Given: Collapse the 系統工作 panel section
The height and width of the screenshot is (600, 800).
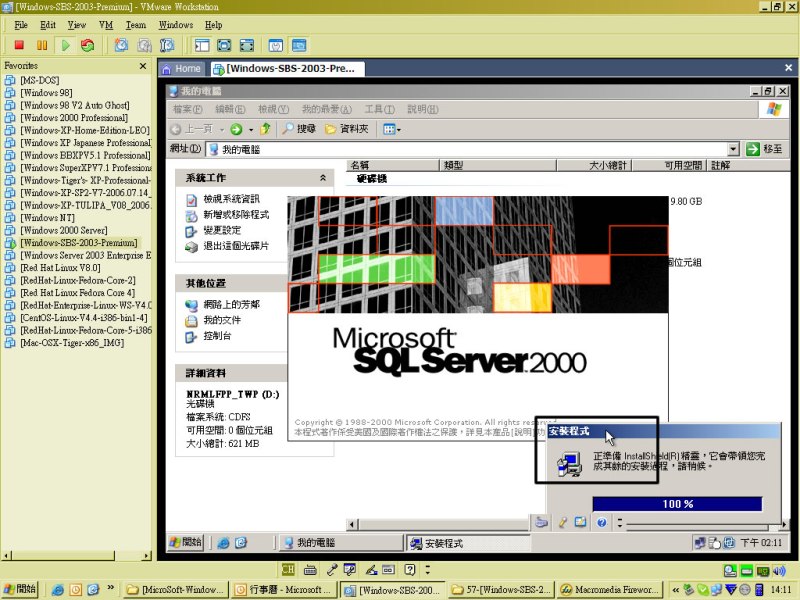Looking at the screenshot, I should (322, 178).
